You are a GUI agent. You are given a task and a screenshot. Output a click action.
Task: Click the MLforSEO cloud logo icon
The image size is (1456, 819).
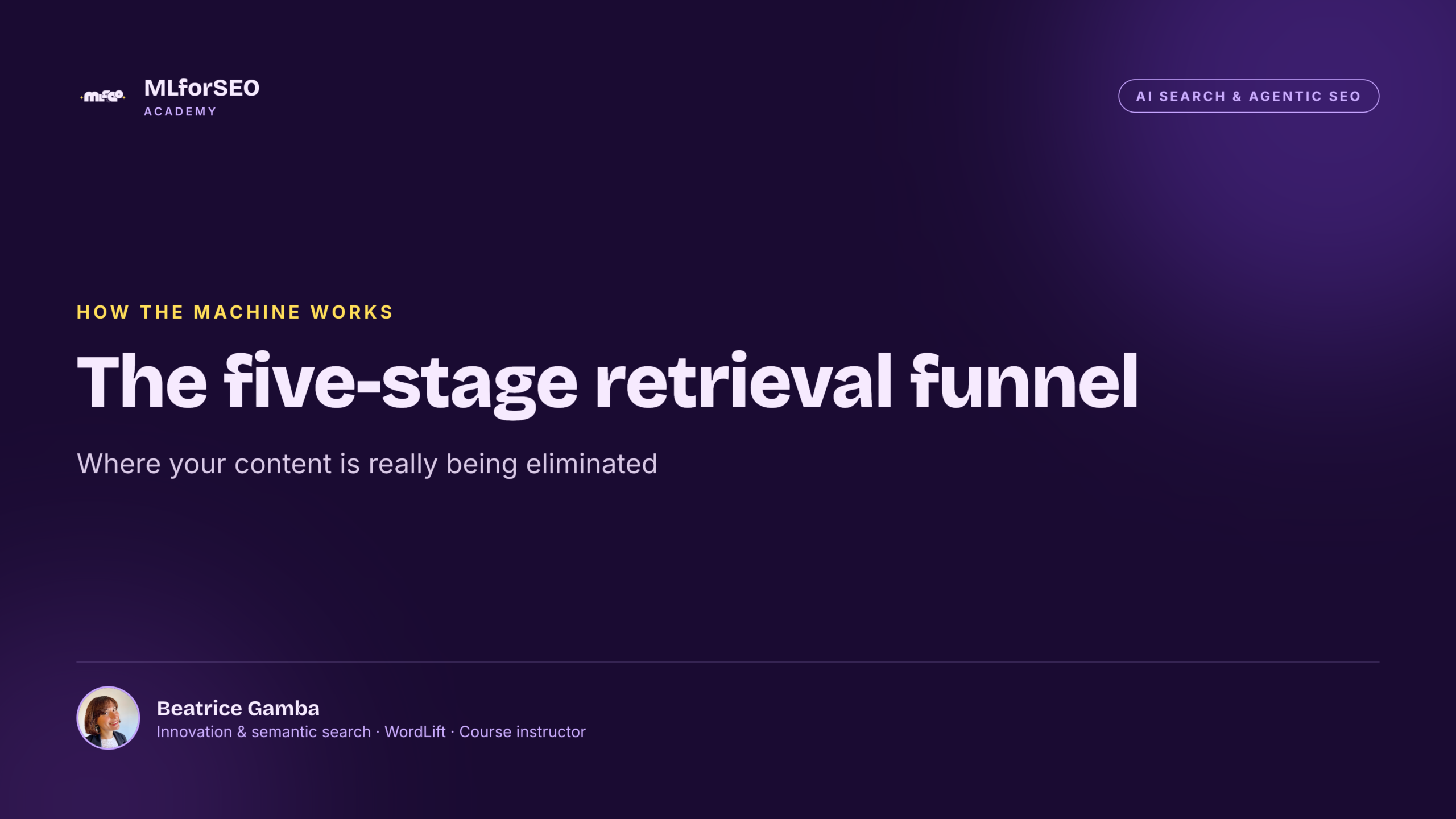pos(103,96)
